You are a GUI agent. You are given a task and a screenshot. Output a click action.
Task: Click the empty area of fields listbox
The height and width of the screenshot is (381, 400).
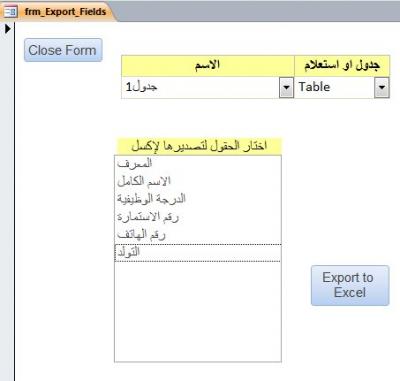click(x=198, y=312)
